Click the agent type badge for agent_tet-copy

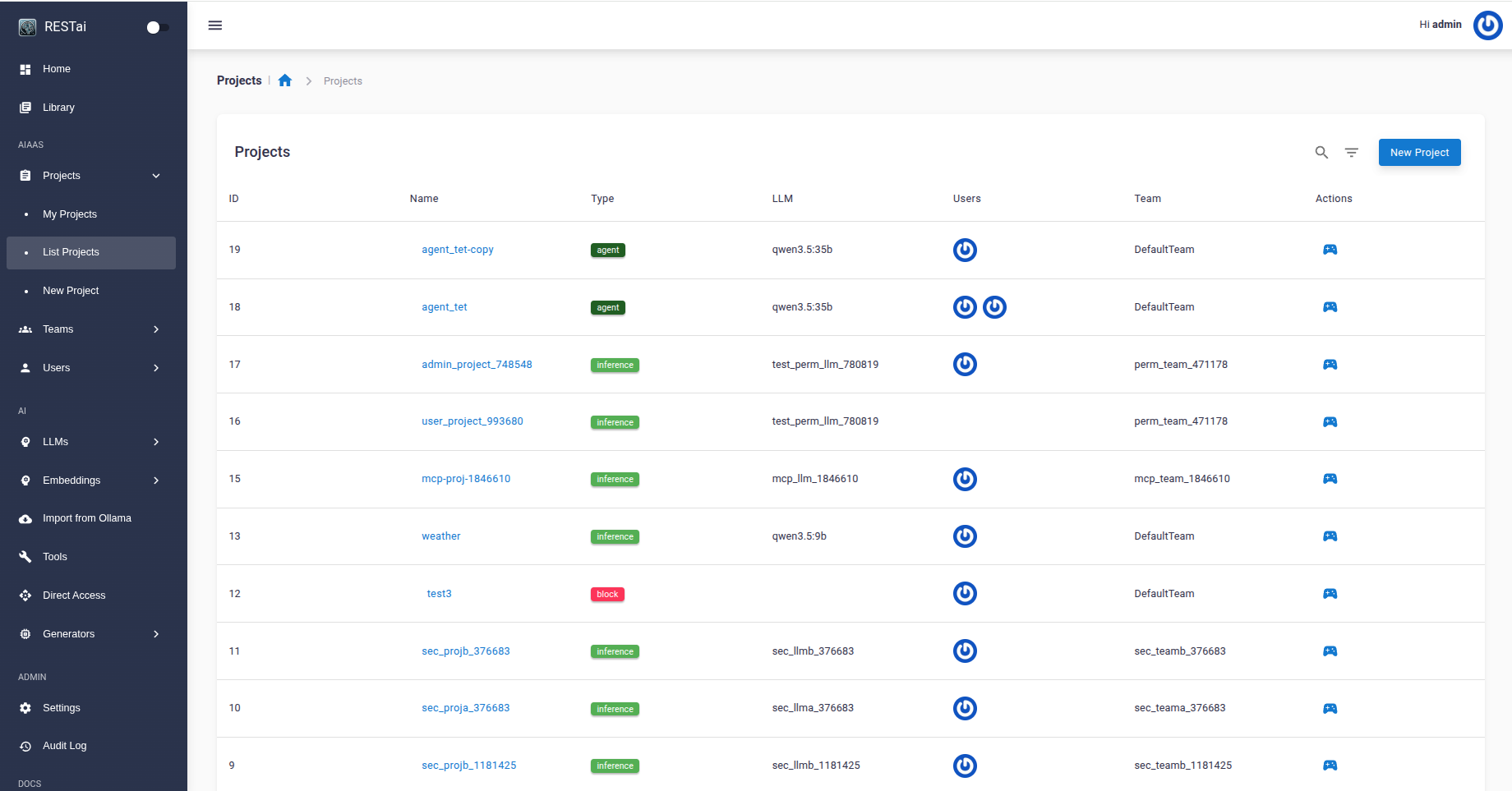point(608,251)
